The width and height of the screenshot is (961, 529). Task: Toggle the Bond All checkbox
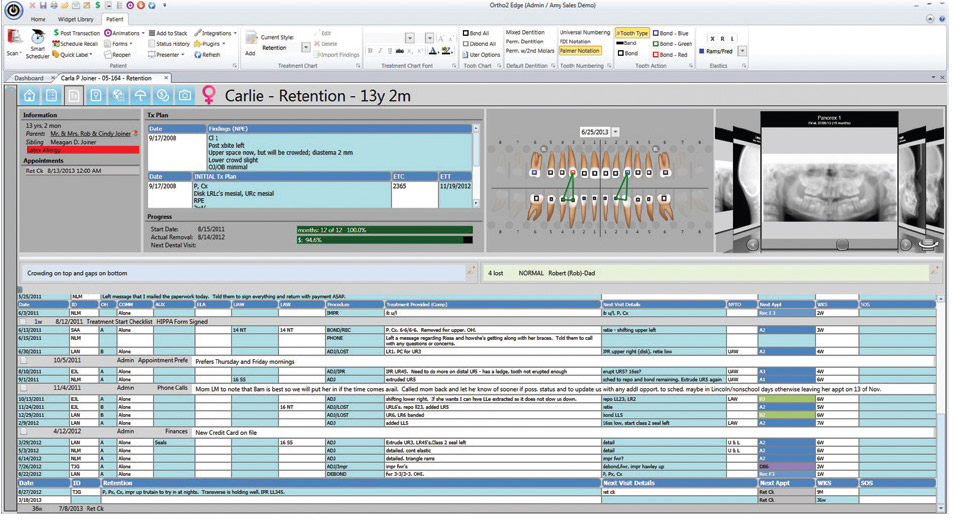[x=466, y=33]
